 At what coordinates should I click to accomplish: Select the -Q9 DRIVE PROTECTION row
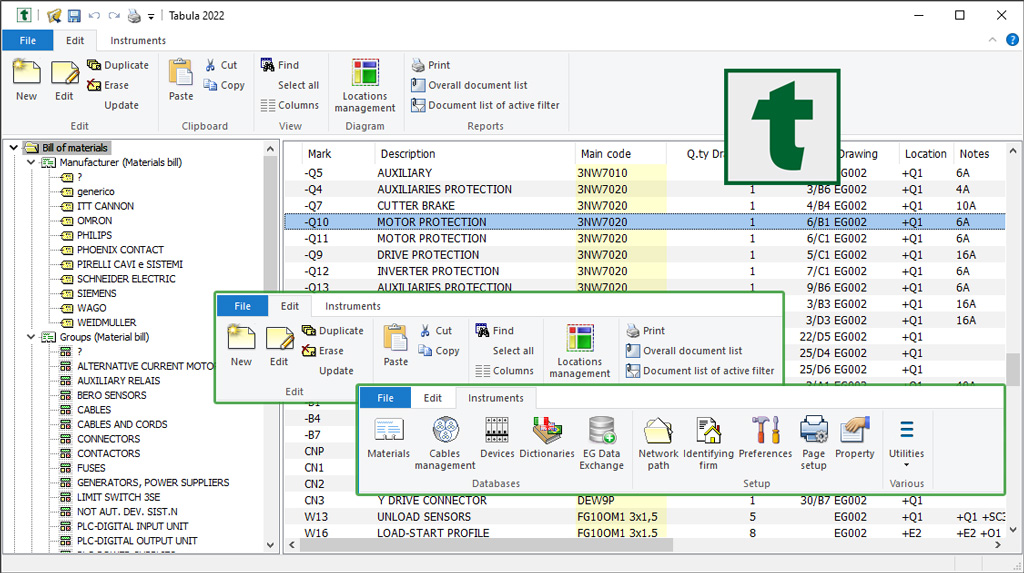point(645,255)
